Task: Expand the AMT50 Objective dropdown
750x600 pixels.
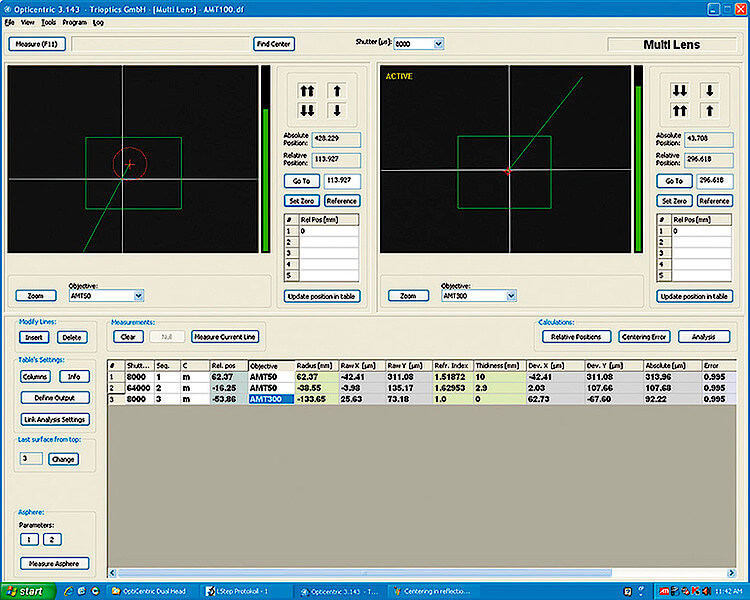Action: pyautogui.click(x=139, y=296)
